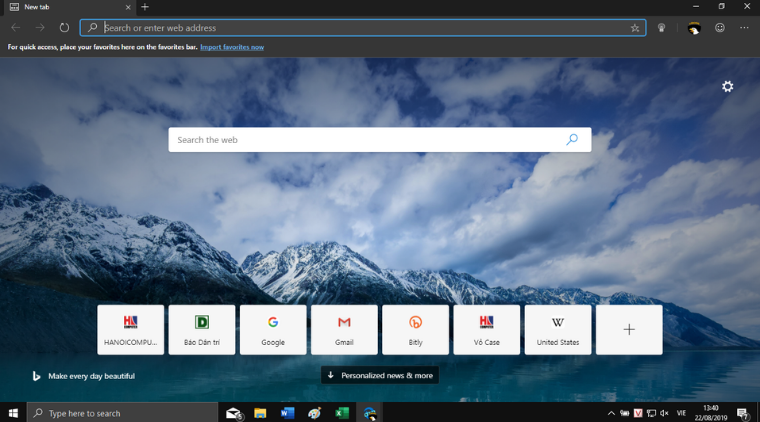The image size is (760, 422).
Task: Focus the address bar field
Action: point(364,28)
